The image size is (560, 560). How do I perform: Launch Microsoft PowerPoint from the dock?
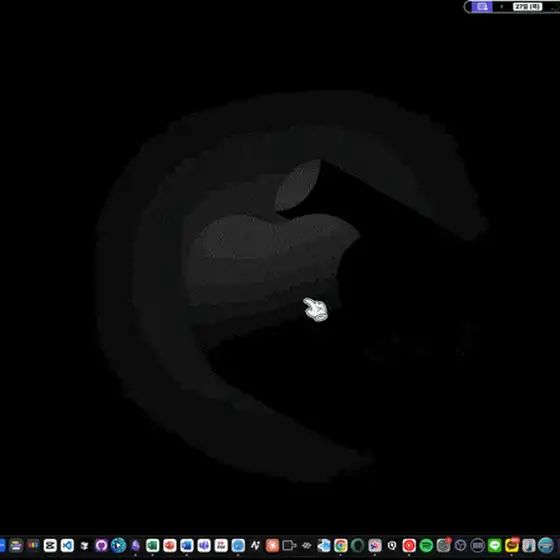point(170,545)
